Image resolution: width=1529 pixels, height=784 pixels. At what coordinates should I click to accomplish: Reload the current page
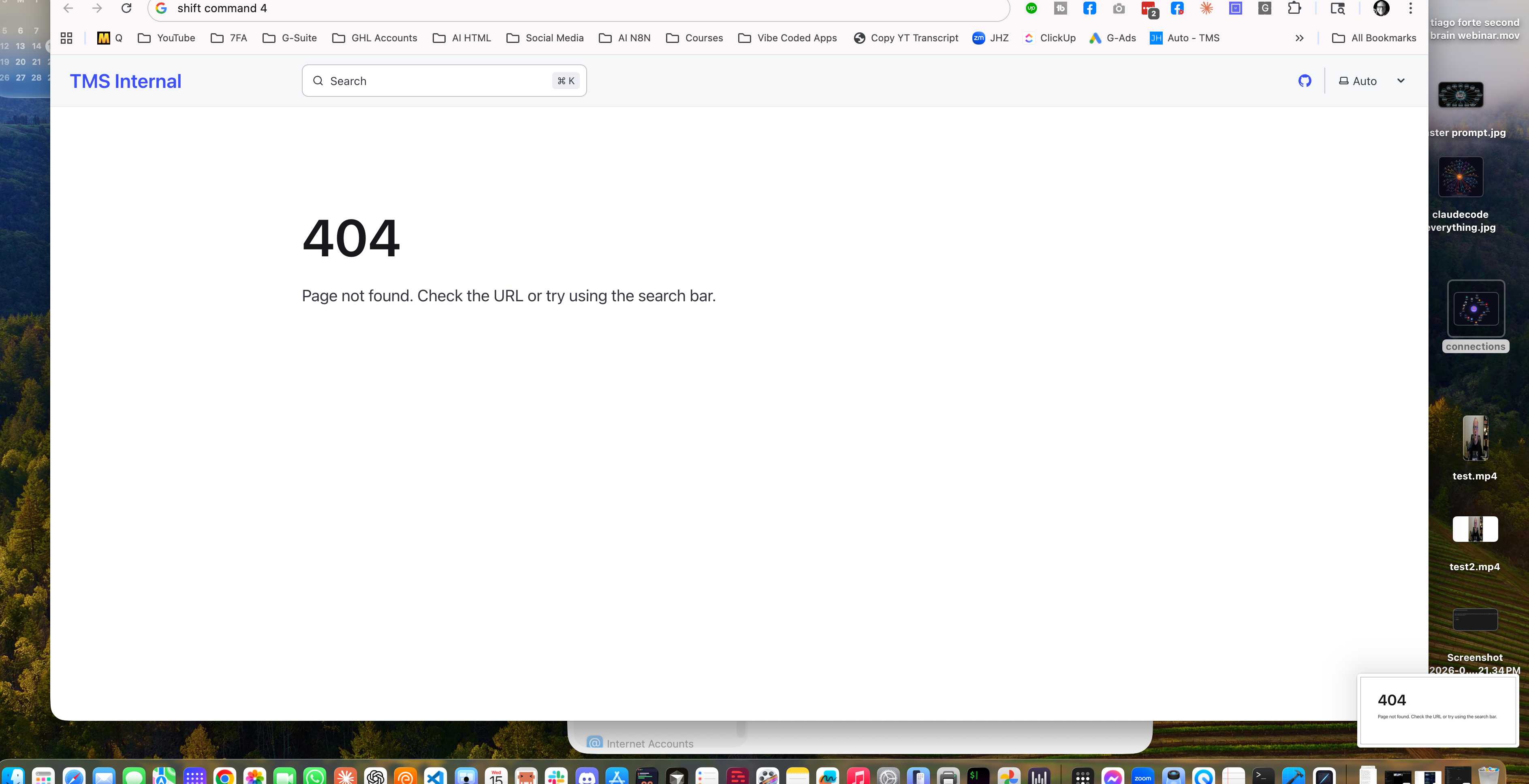(x=126, y=9)
